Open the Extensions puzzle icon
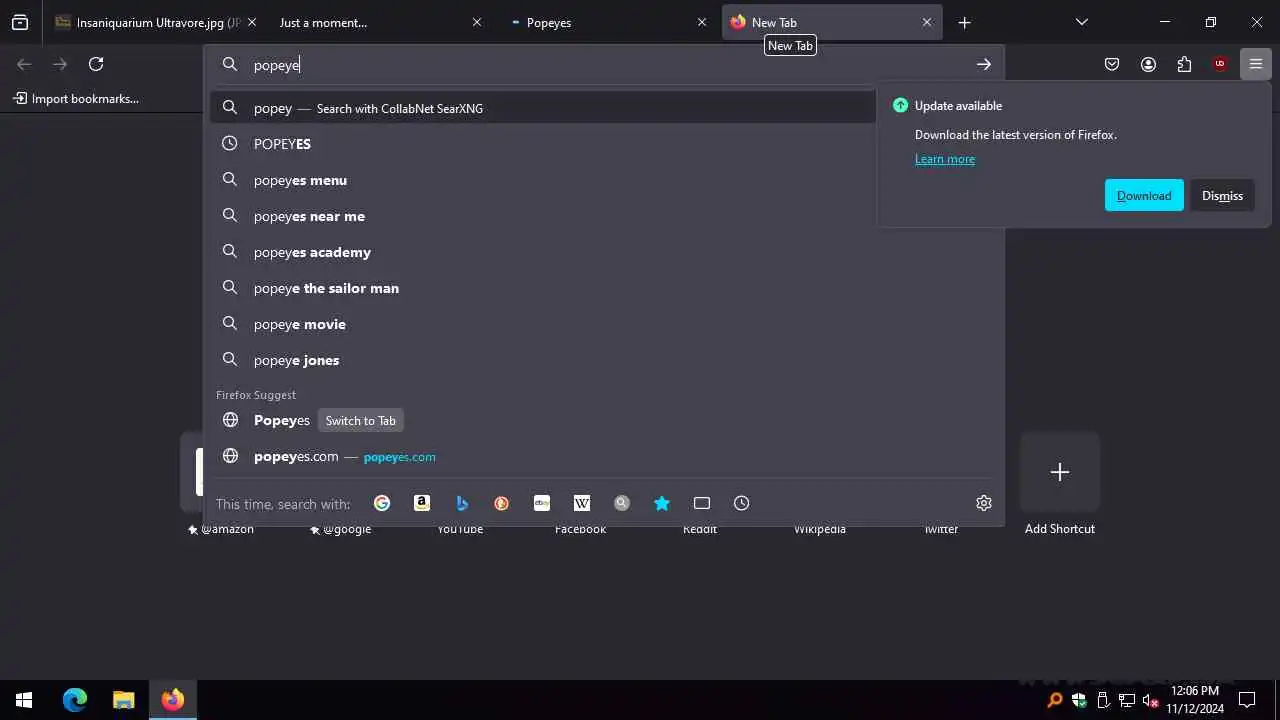This screenshot has width=1280, height=720. 1184,64
